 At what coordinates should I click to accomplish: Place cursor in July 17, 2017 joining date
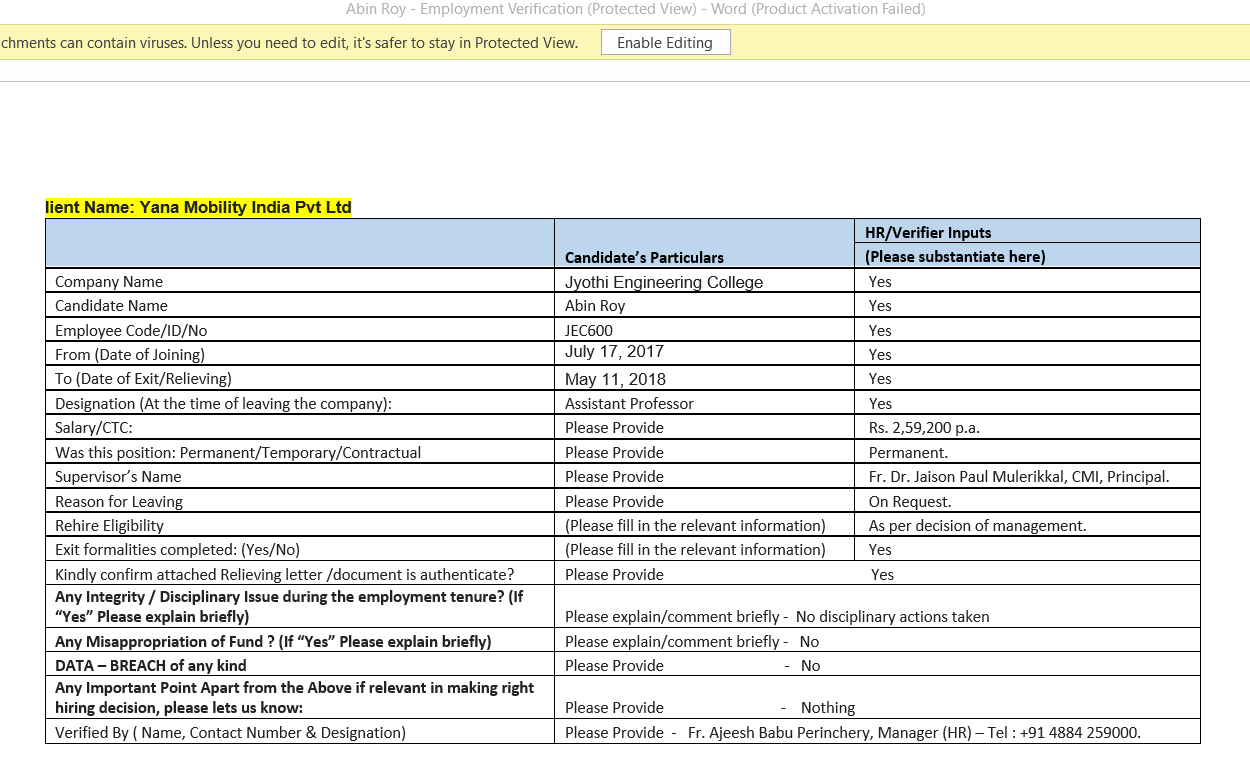pos(614,352)
